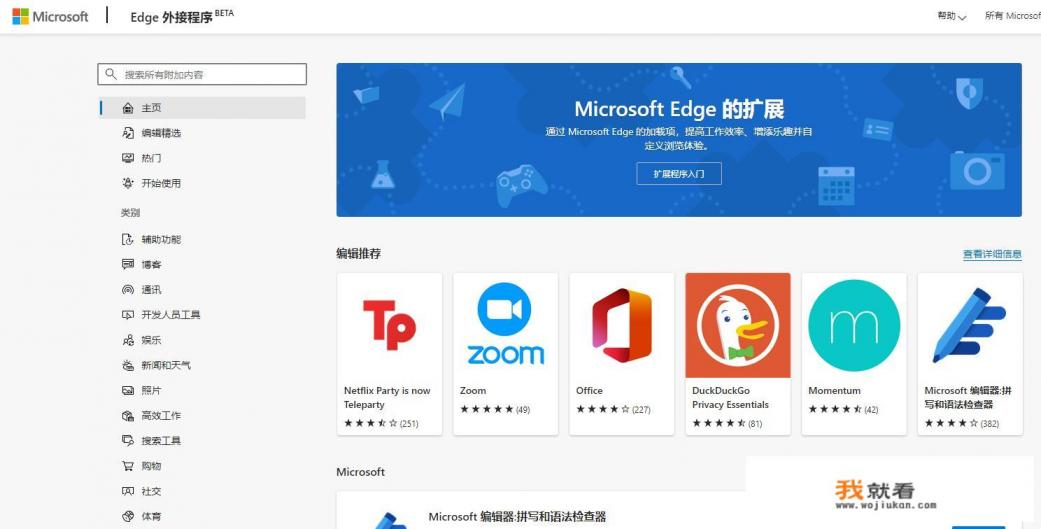Click the search all add-ons field
Image resolution: width=1041 pixels, height=529 pixels.
[x=202, y=74]
